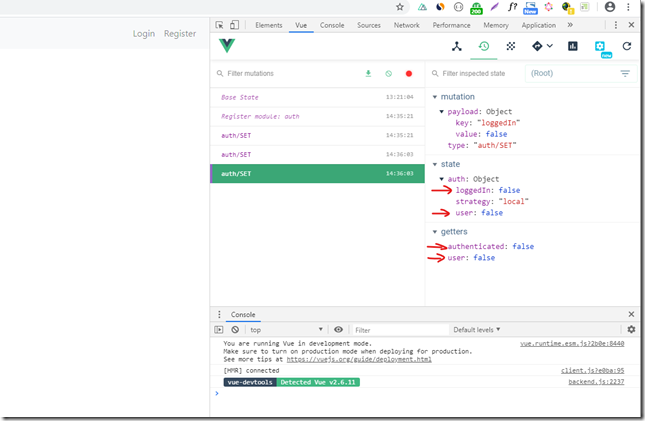
Task: Click the Commit All download icon
Action: pyautogui.click(x=368, y=73)
